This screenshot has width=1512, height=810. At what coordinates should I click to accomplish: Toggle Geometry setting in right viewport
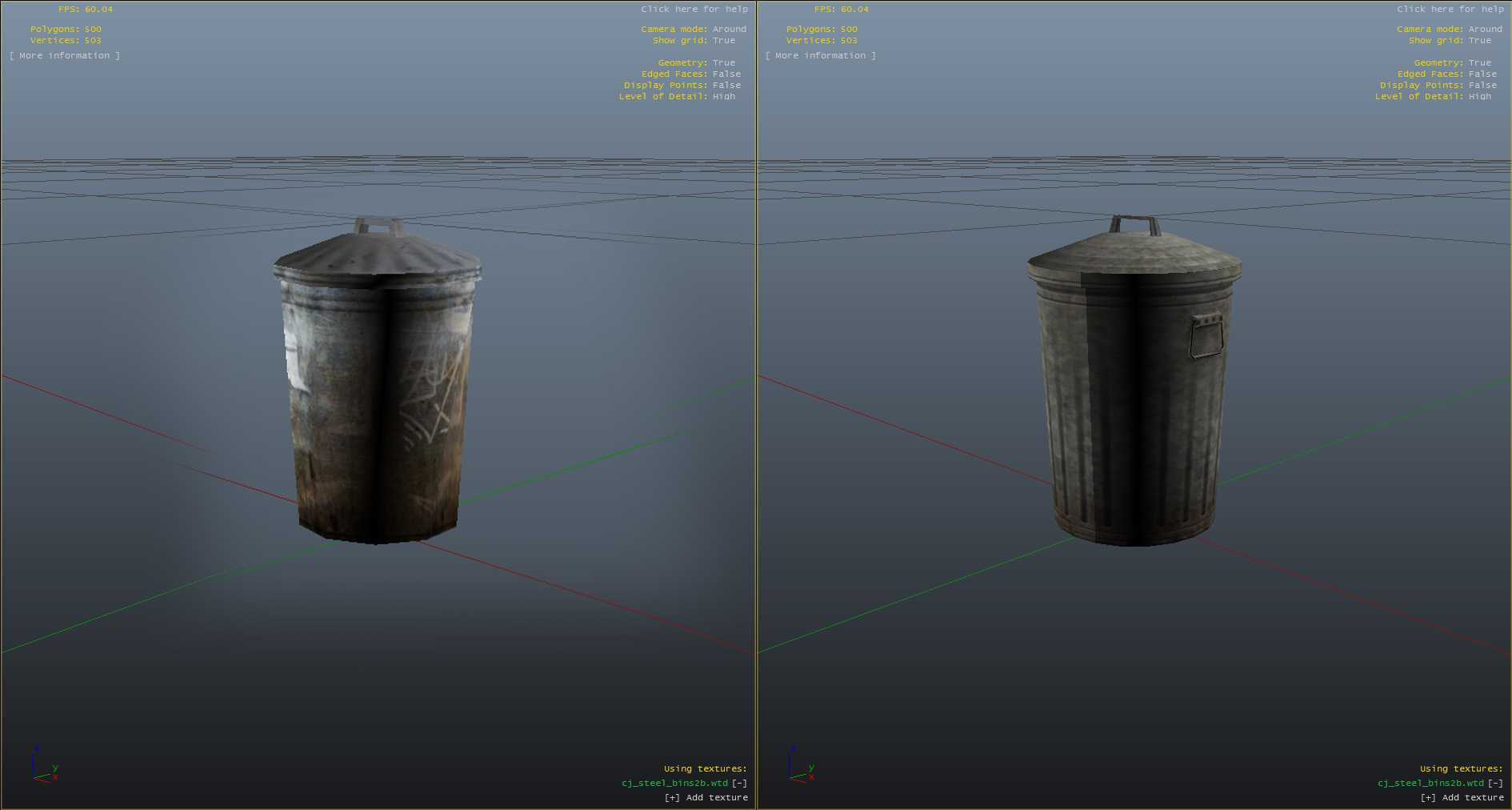[x=1479, y=63]
